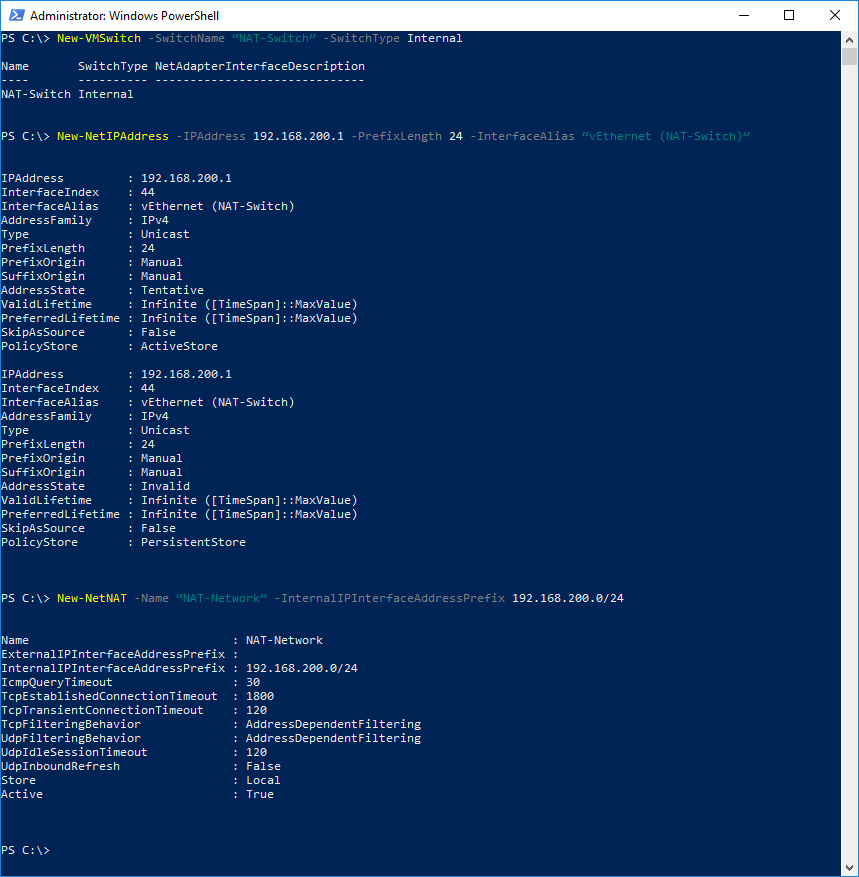Click the InternalIPInterfaceAddressPrefix value 192.168.200.0/24
This screenshot has width=859, height=877.
[x=301, y=668]
